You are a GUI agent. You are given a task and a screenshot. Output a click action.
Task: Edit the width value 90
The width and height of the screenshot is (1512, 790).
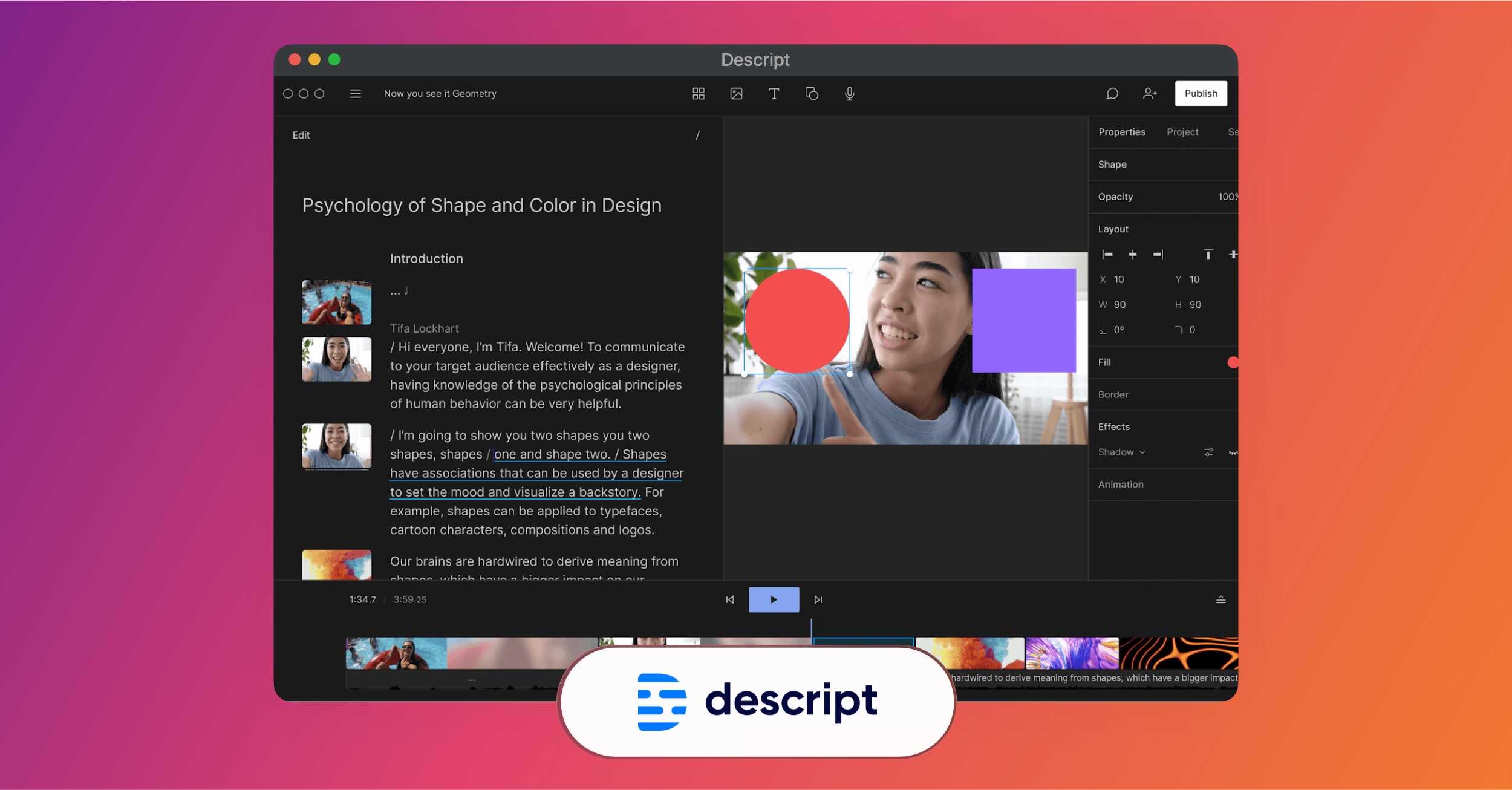tap(1119, 305)
